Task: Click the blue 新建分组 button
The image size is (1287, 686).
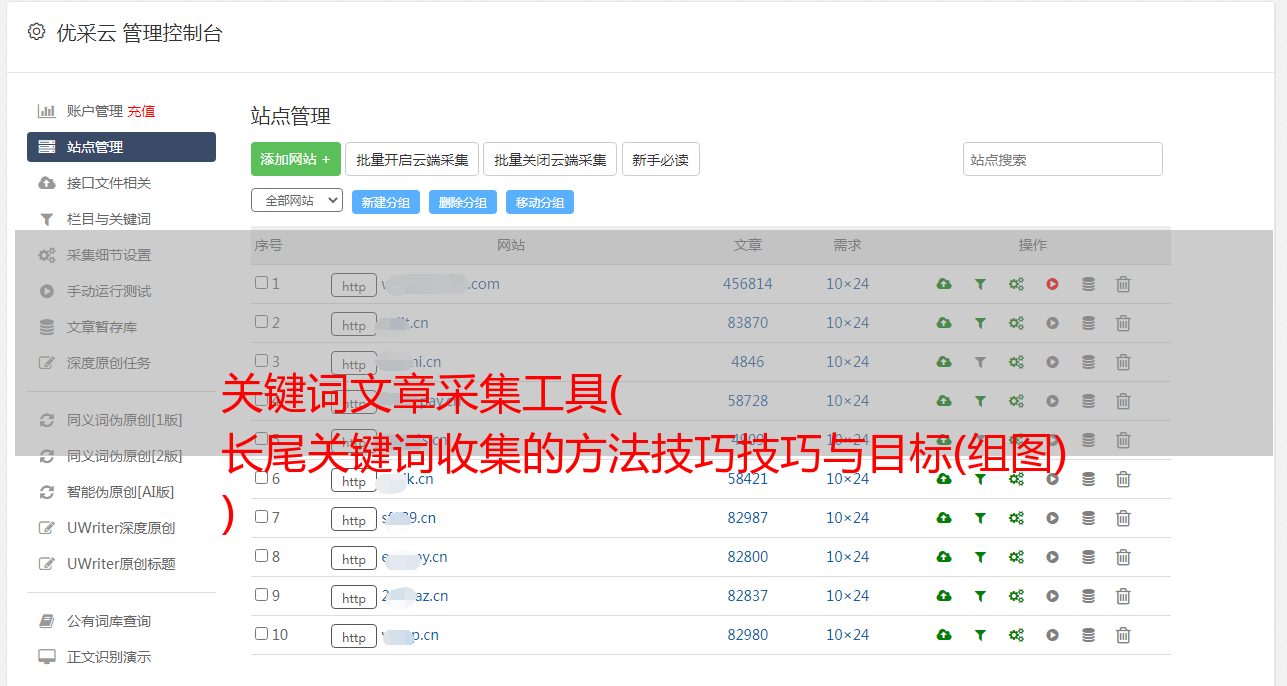Action: point(386,202)
